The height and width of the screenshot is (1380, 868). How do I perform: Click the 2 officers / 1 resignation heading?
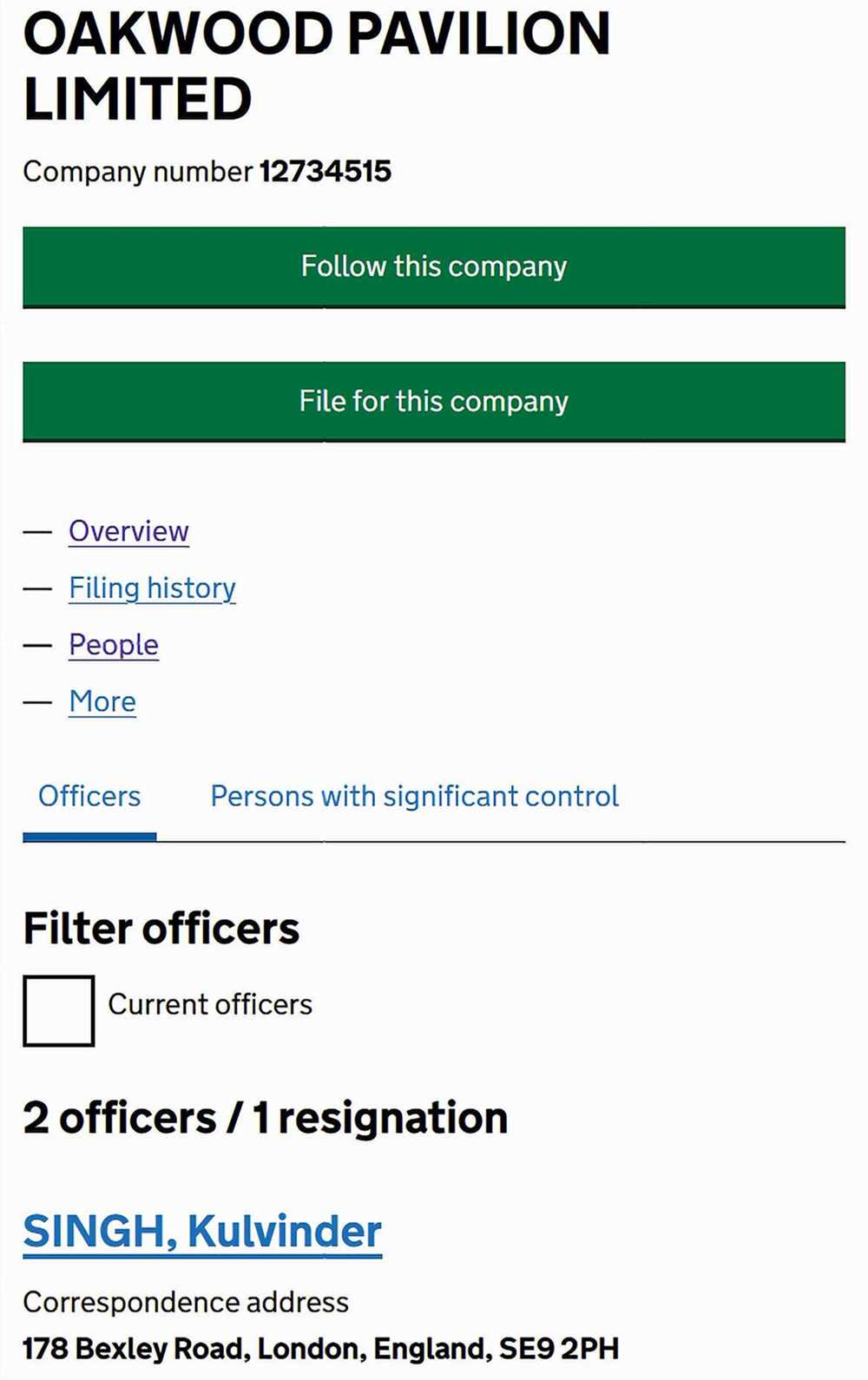pos(266,1118)
